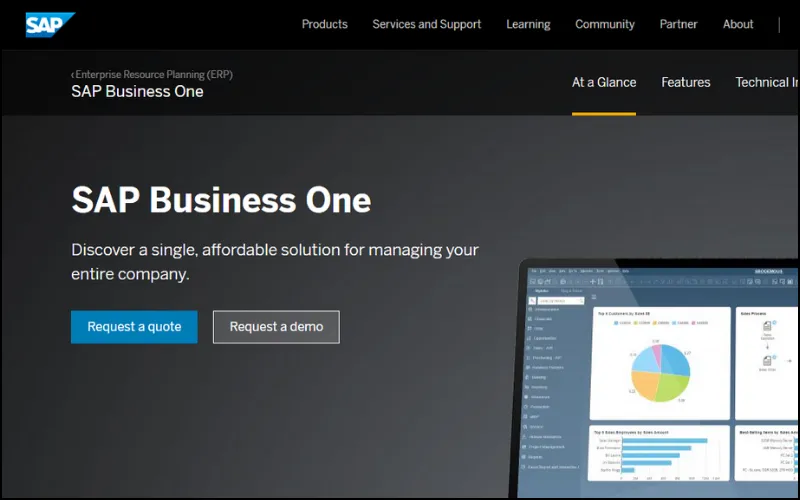Image resolution: width=800 pixels, height=500 pixels.
Task: Open the Community menu
Action: click(x=605, y=24)
